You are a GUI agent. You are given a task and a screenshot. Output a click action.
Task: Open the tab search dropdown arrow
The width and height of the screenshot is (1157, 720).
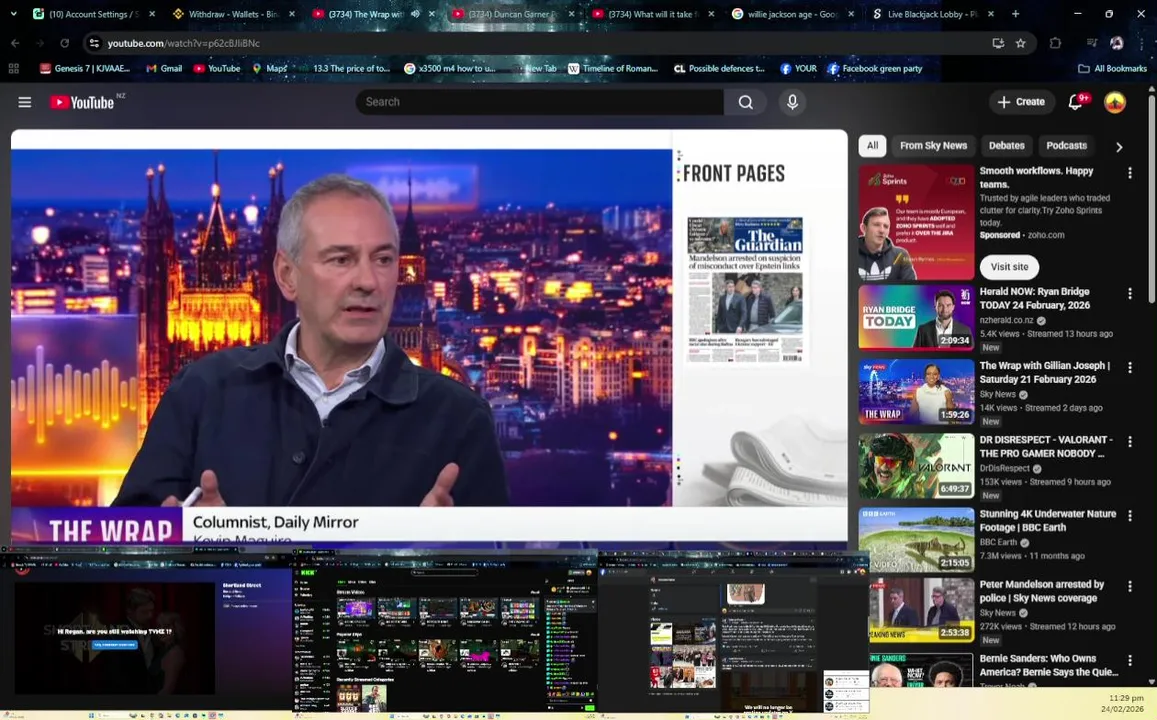click(x=13, y=14)
